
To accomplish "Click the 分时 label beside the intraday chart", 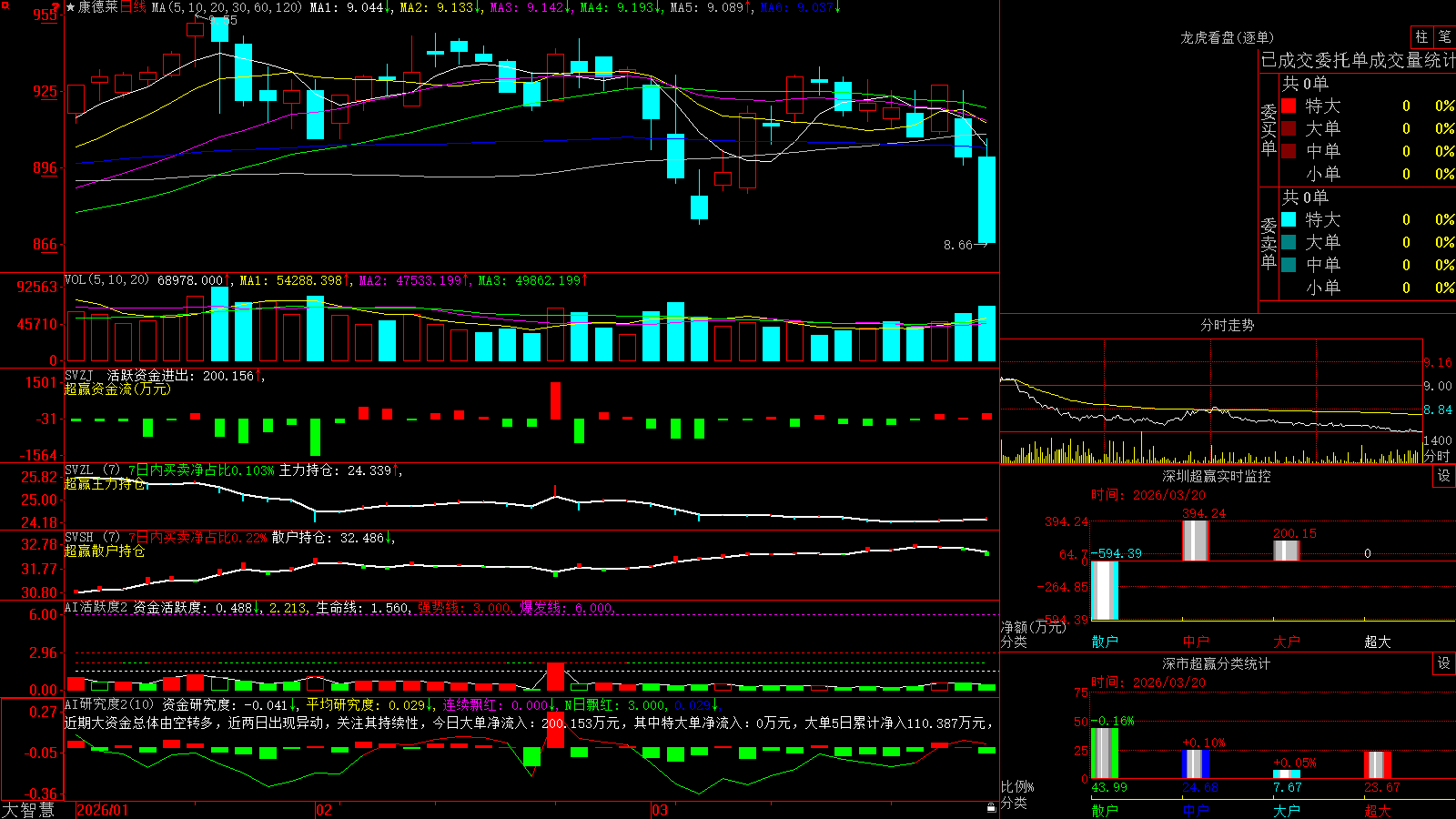I will tap(1436, 456).
